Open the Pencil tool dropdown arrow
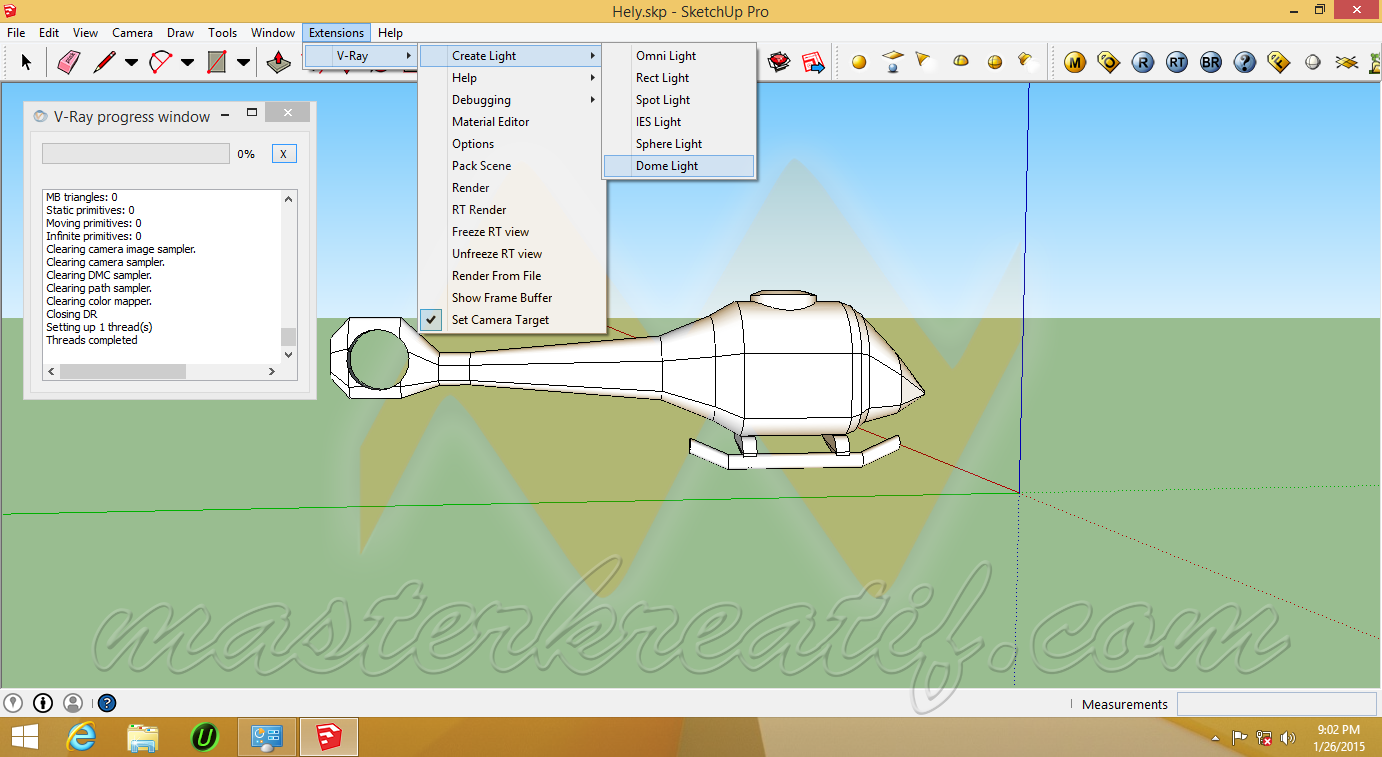Screen dimensions: 1382x757 (x=131, y=62)
